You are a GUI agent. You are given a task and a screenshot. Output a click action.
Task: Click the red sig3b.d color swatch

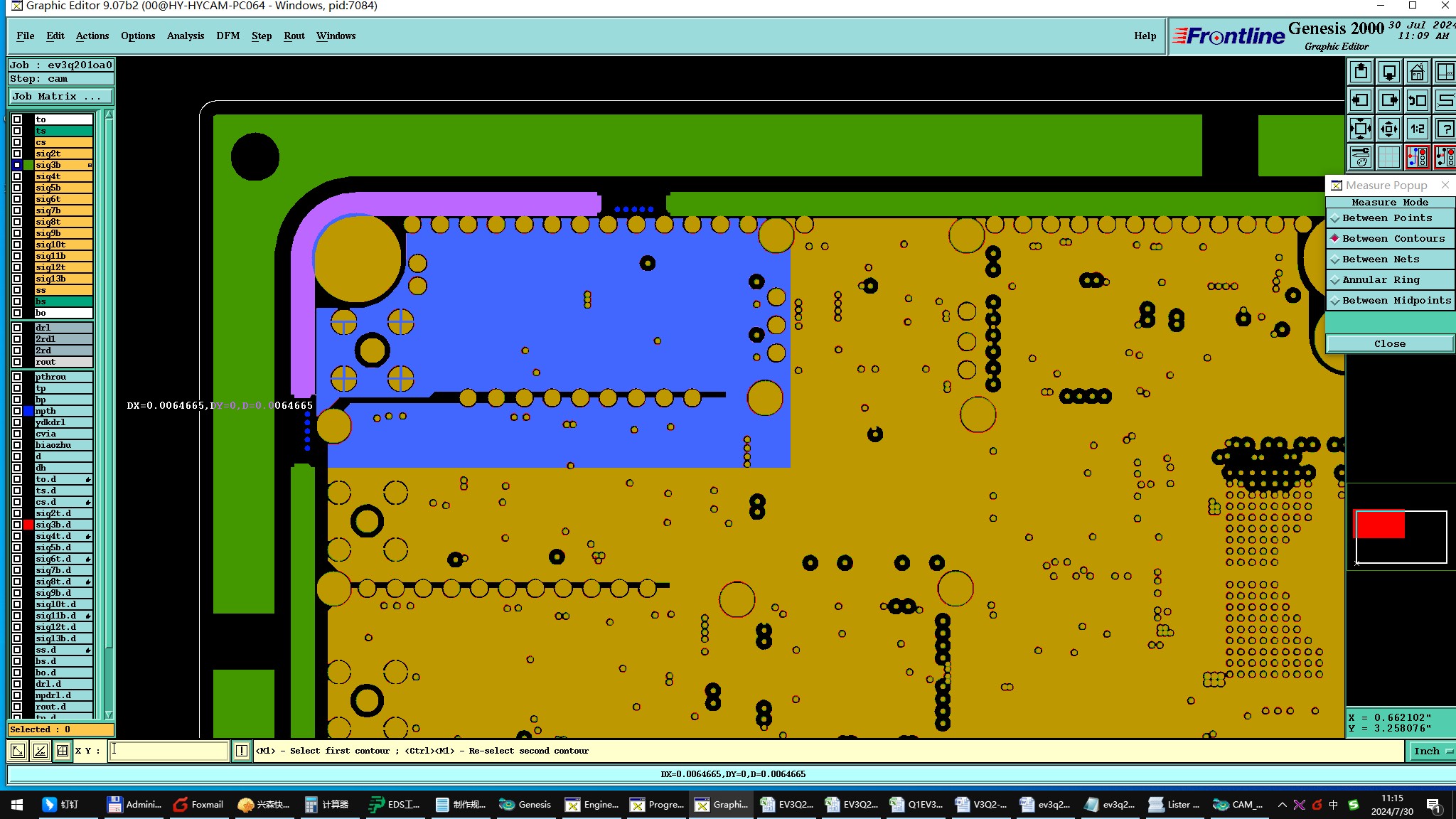[28, 525]
